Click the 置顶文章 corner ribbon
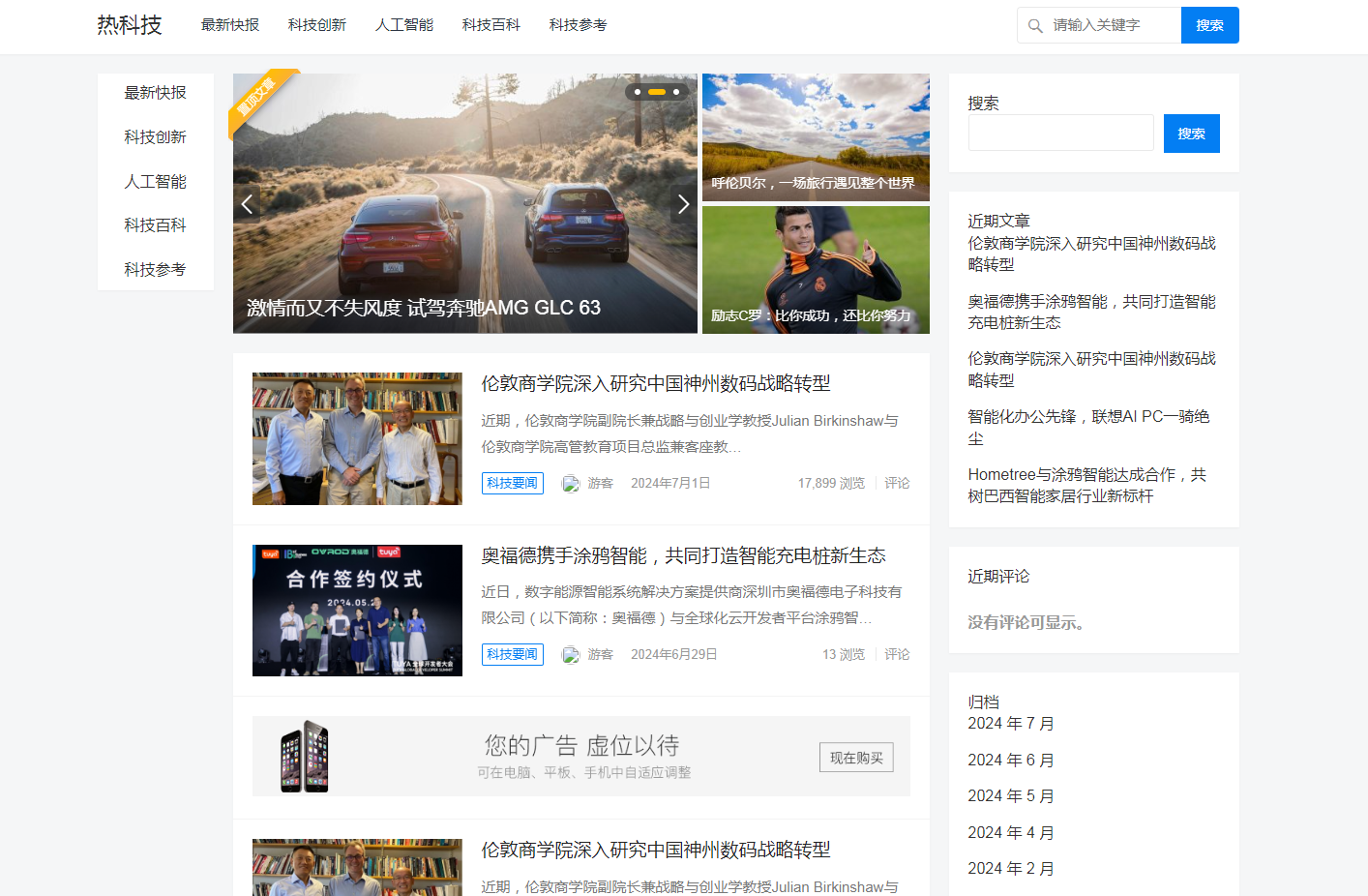1368x896 pixels. click(257, 98)
